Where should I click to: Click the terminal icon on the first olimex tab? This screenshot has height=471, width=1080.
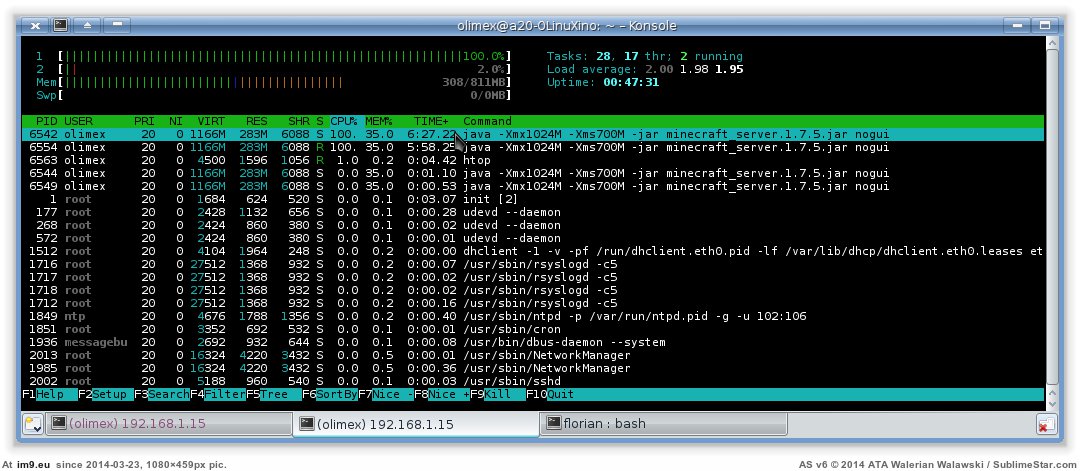pyautogui.click(x=59, y=424)
